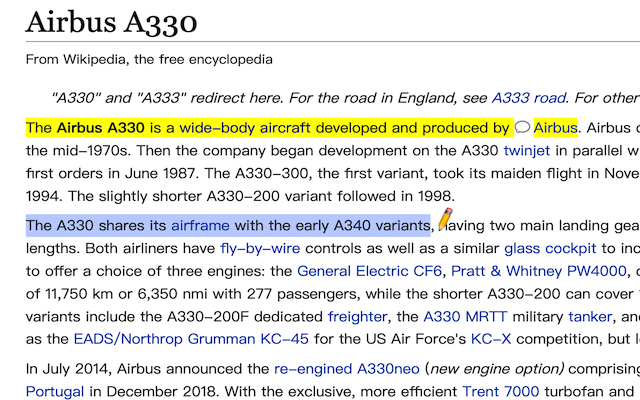Follow the tanker link
The height and width of the screenshot is (400, 640).
click(590, 316)
